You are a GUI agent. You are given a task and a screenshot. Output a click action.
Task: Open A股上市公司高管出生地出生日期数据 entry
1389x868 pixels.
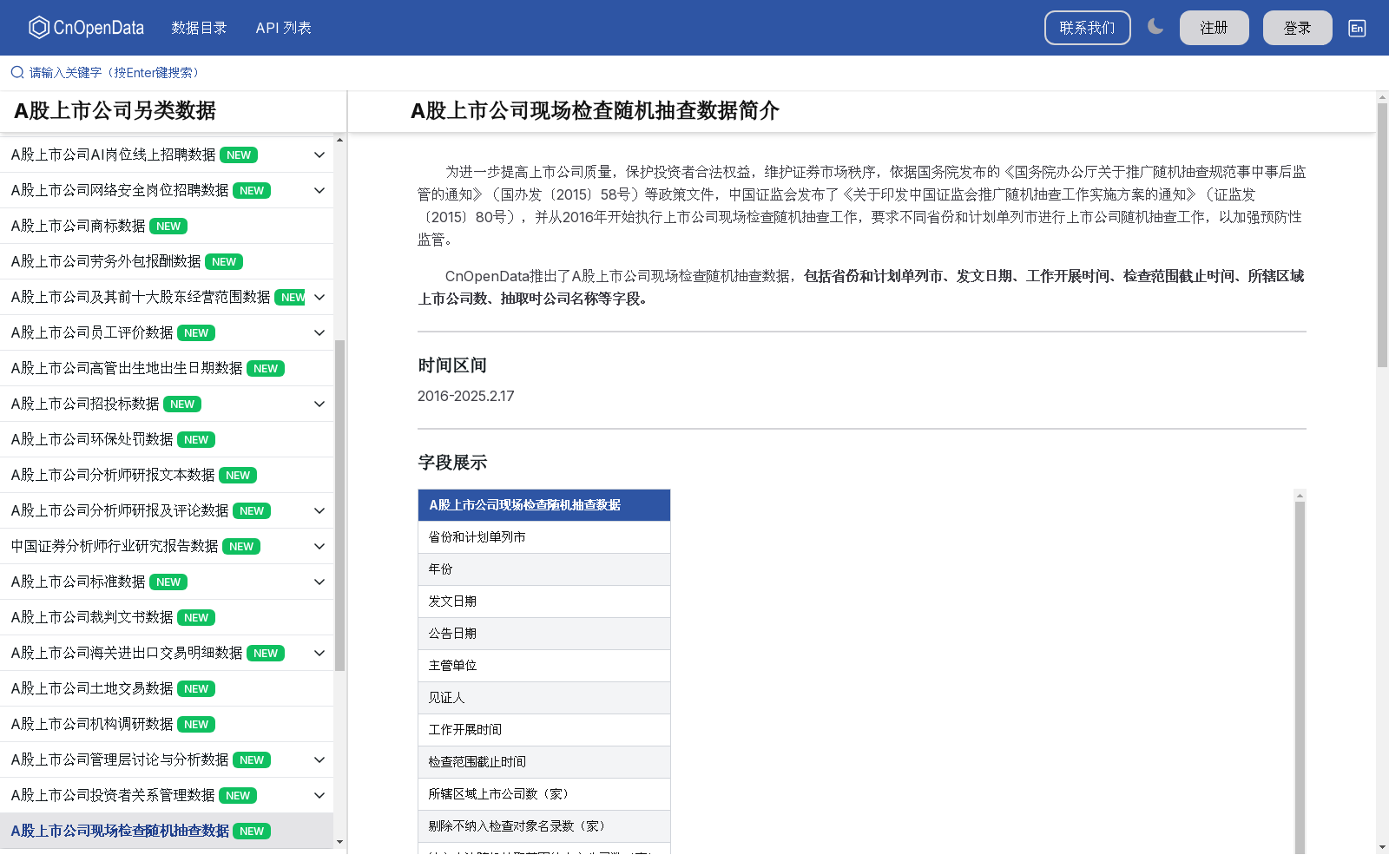[x=167, y=368]
